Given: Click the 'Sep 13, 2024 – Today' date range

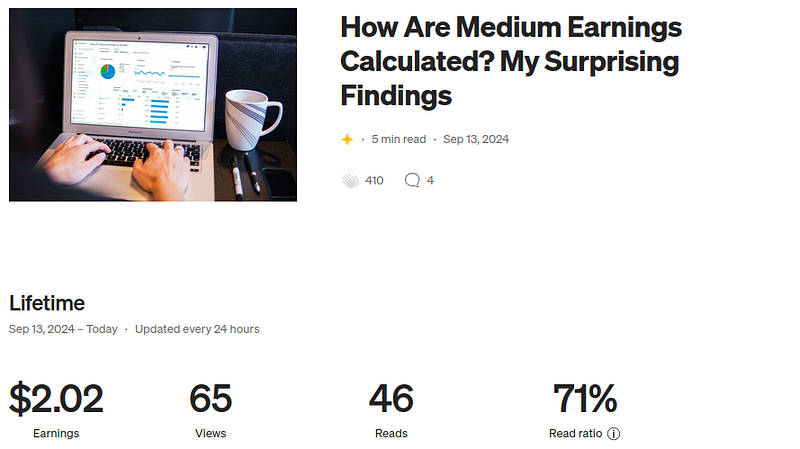Looking at the screenshot, I should (x=63, y=329).
